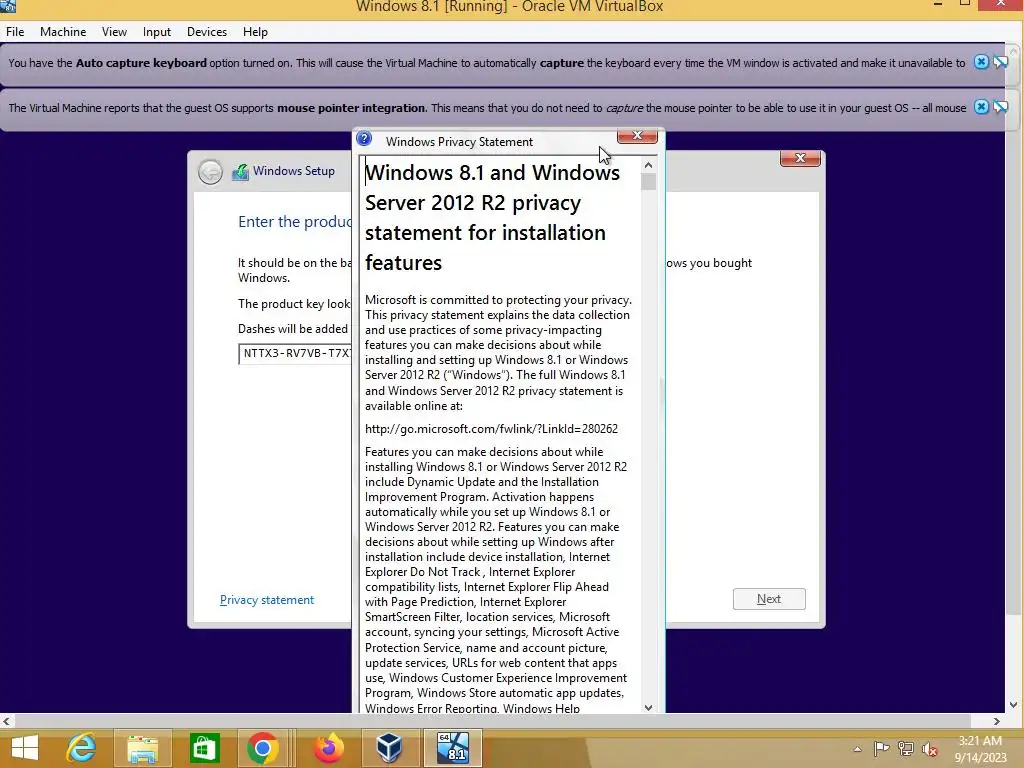Launch Internet Explorer from the taskbar
The image size is (1024, 768).
point(82,748)
